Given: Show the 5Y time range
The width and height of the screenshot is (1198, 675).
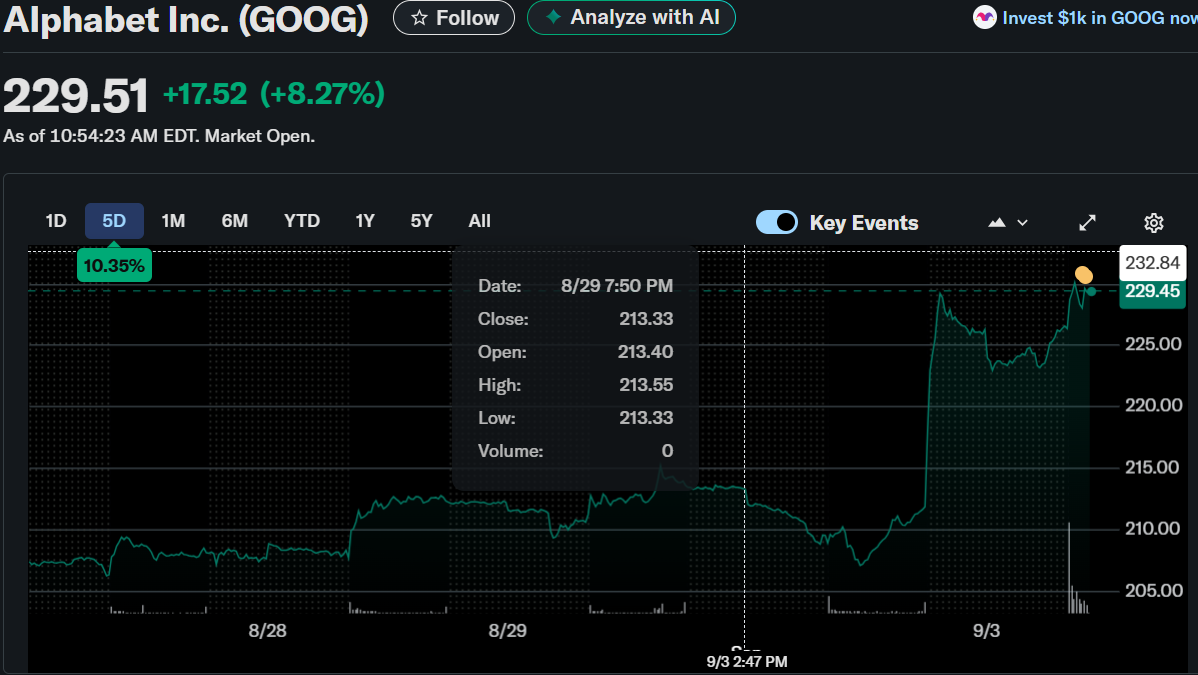Looking at the screenshot, I should (x=422, y=221).
